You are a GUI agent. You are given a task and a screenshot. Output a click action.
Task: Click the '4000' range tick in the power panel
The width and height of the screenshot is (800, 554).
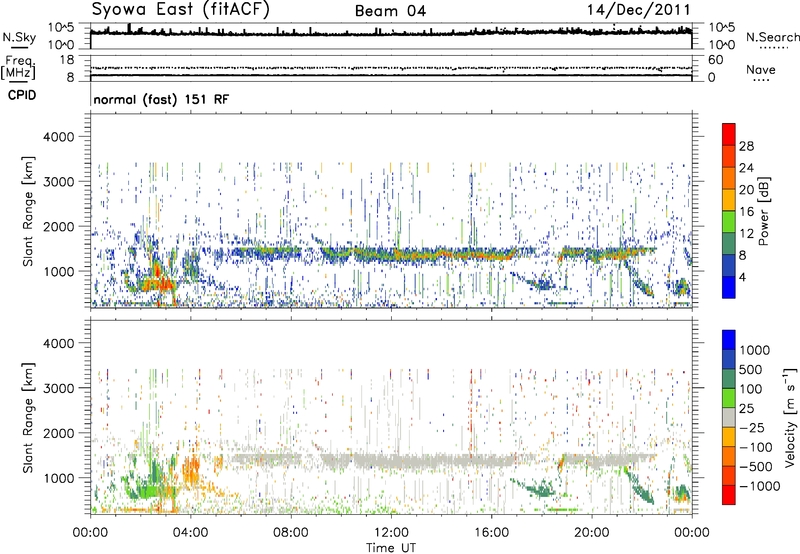click(58, 137)
